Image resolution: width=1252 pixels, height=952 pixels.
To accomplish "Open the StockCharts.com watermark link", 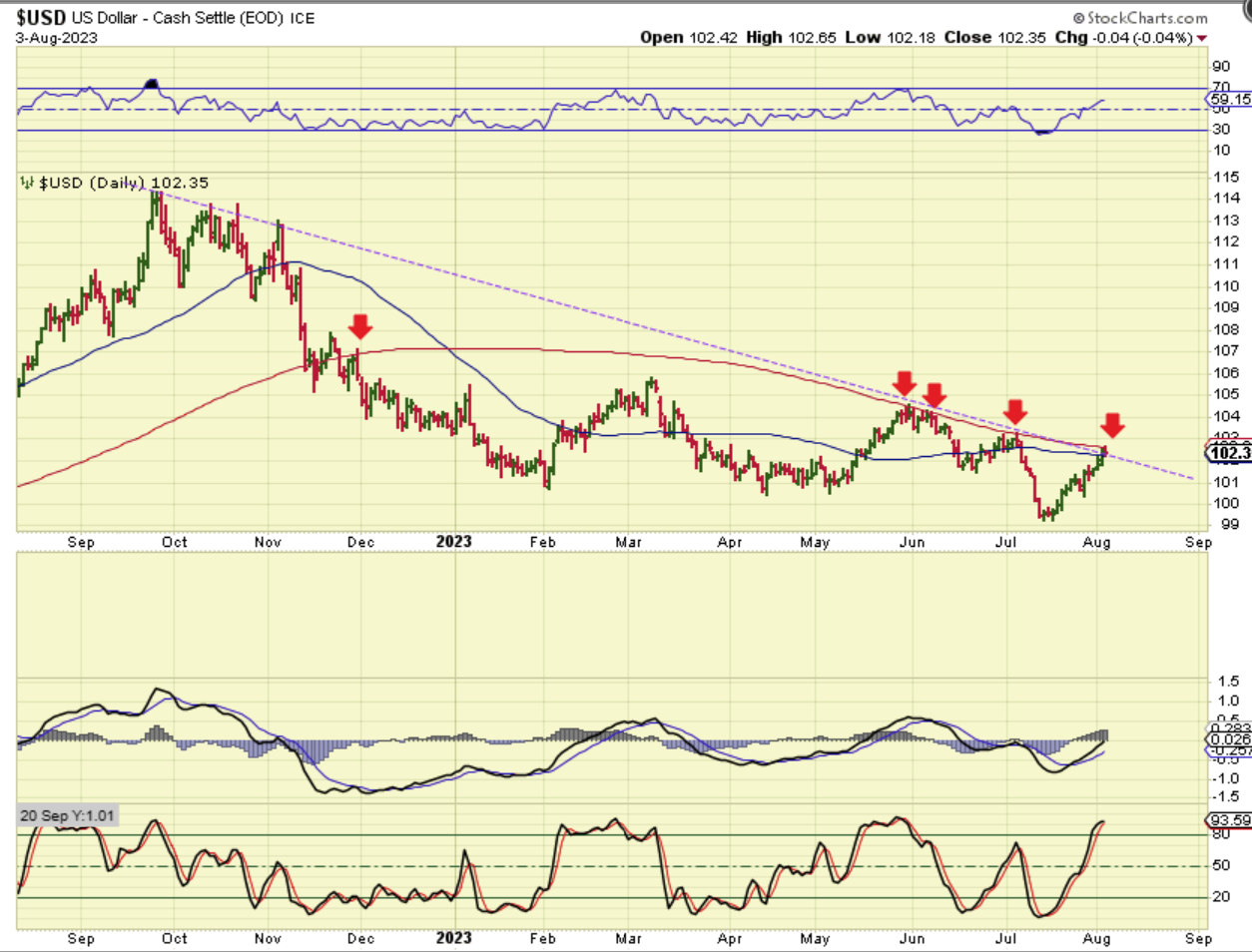I will tap(1140, 18).
